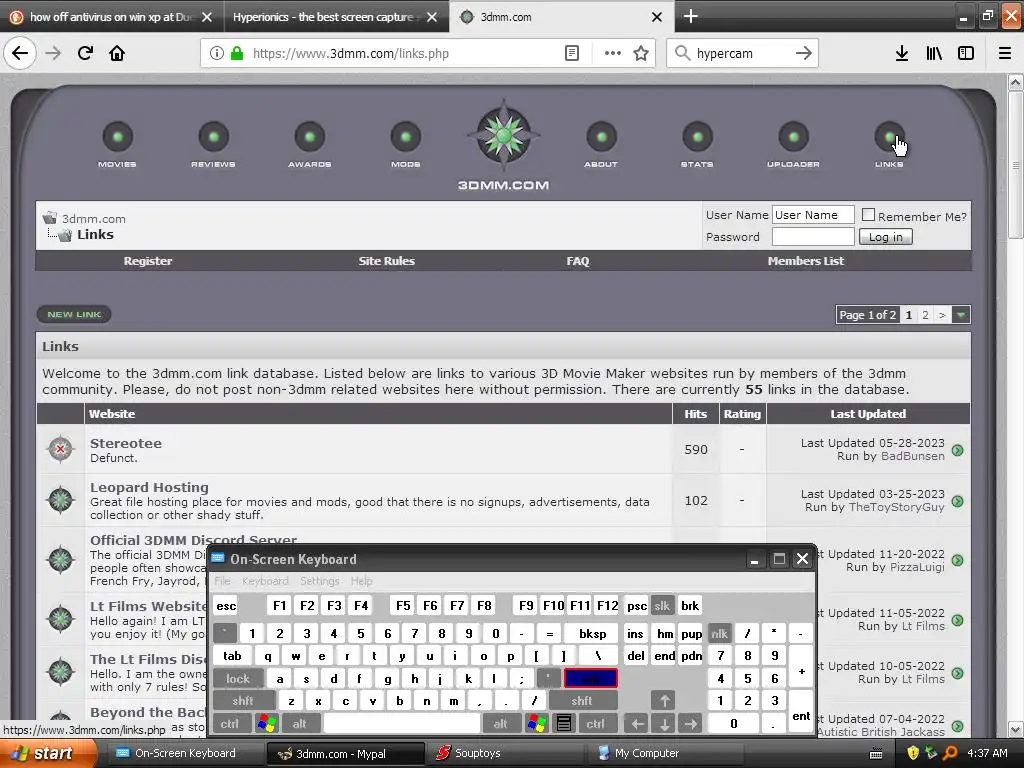
Task: Open the browser library icon
Action: (x=934, y=54)
